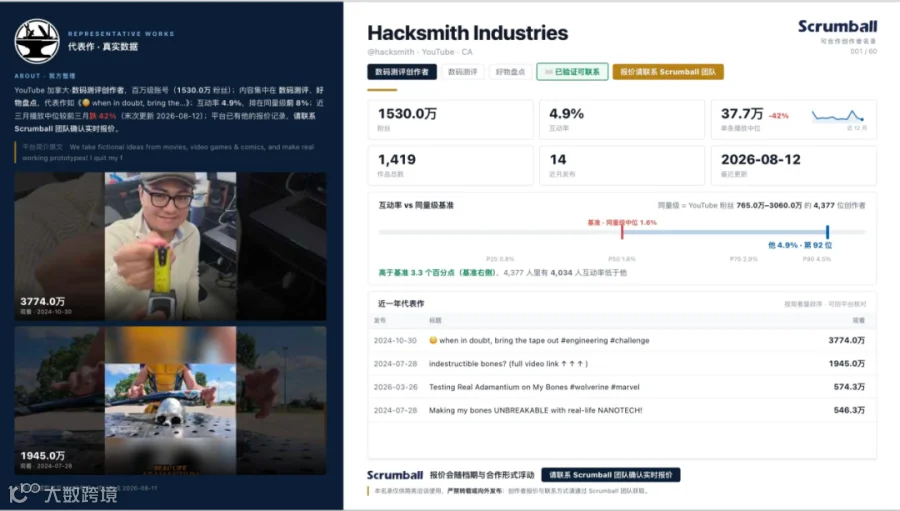Click the 代表作 · 真实数据 heading
The image size is (900, 511).
(x=103, y=47)
